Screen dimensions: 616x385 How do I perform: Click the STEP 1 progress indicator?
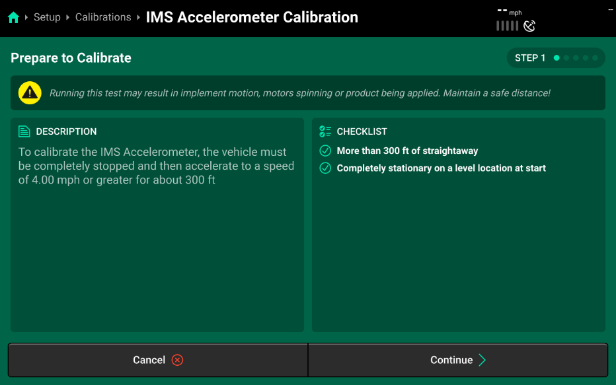click(556, 58)
